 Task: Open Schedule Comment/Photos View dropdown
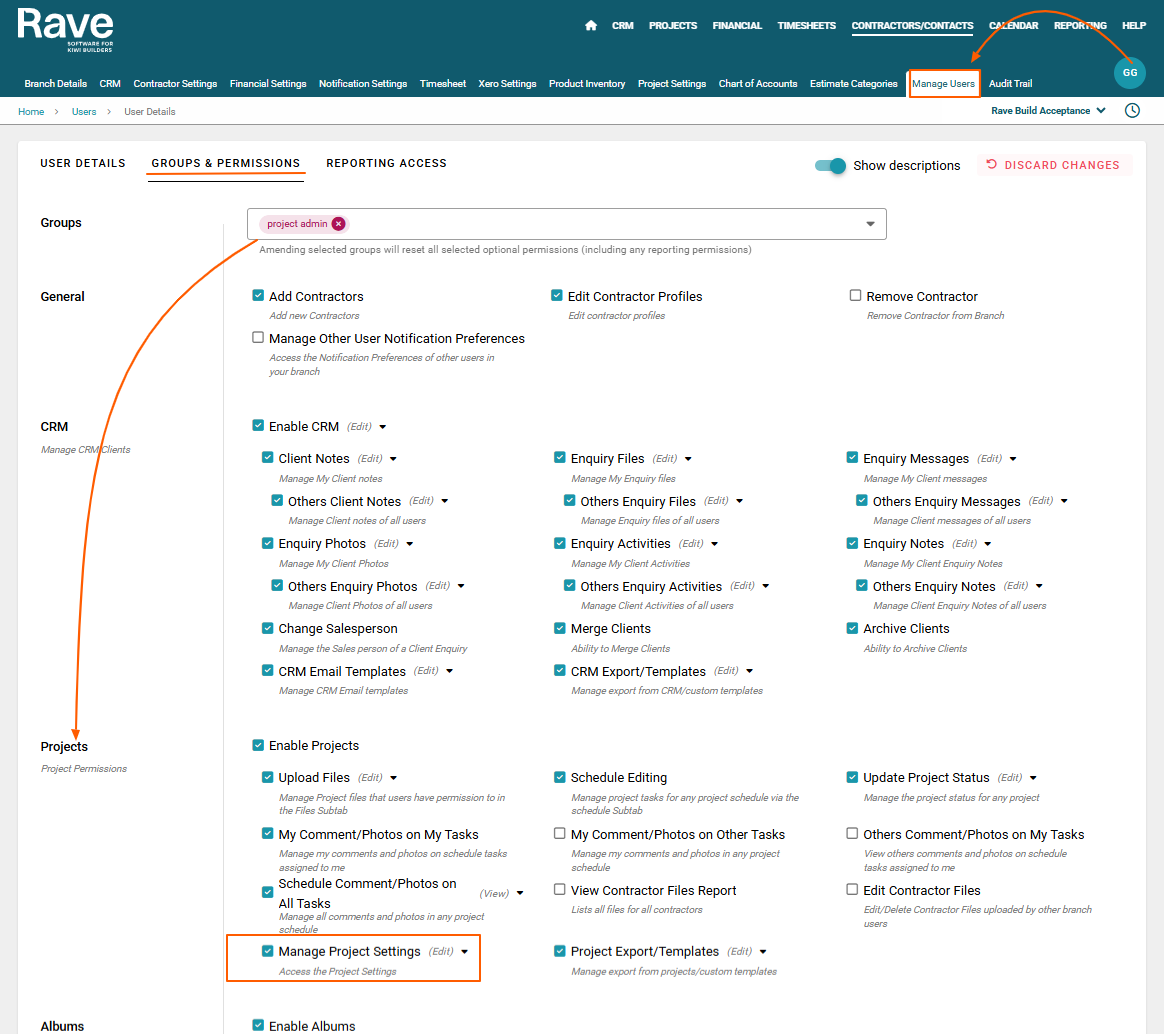pyautogui.click(x=520, y=893)
